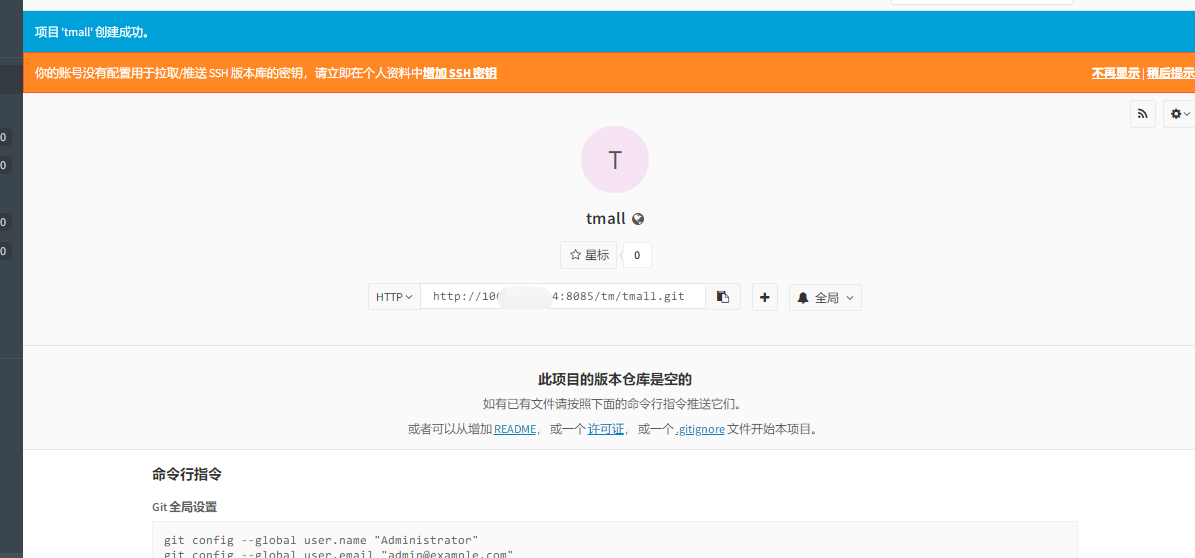
Task: Open the HTTP protocol dropdown
Action: 394,297
